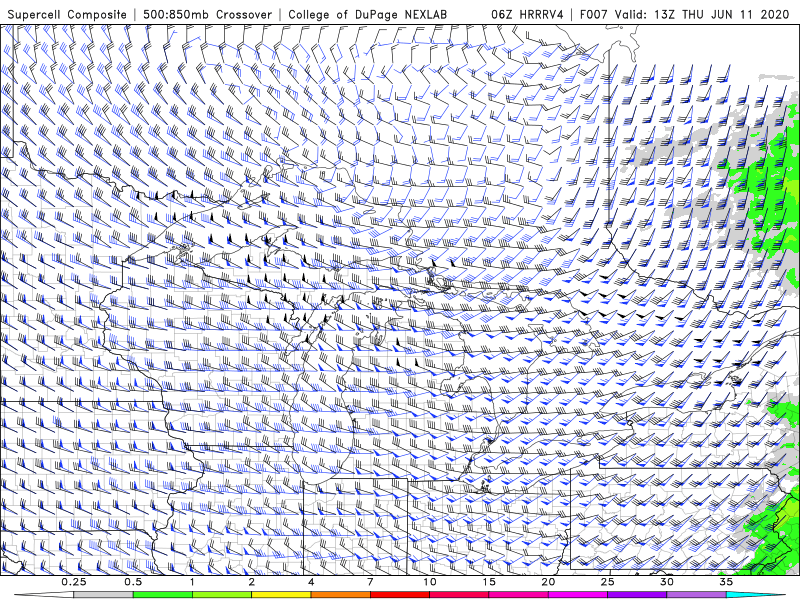The width and height of the screenshot is (800, 600).
Task: Click the "06Z HRRRV4" model run label
Action: tap(527, 15)
